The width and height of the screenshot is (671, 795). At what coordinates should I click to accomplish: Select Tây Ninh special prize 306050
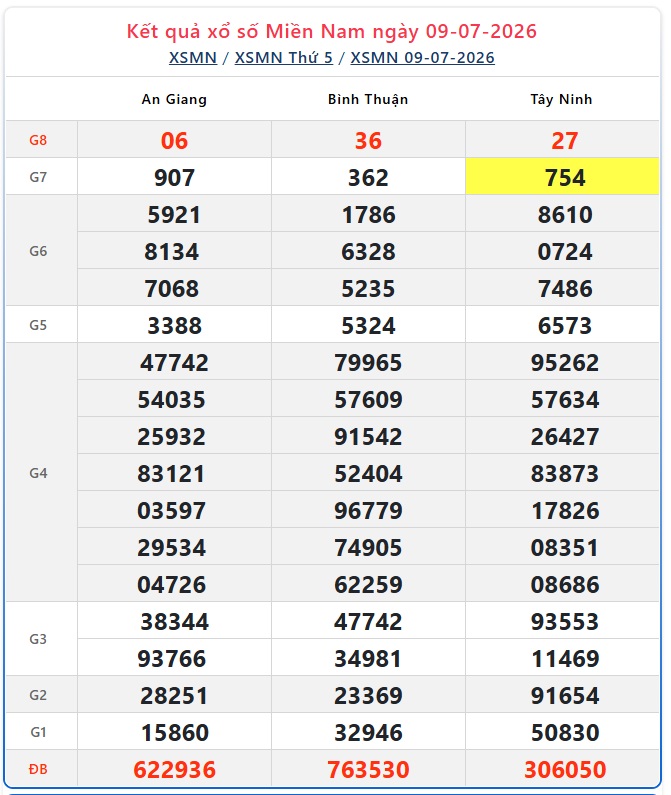[x=565, y=769]
